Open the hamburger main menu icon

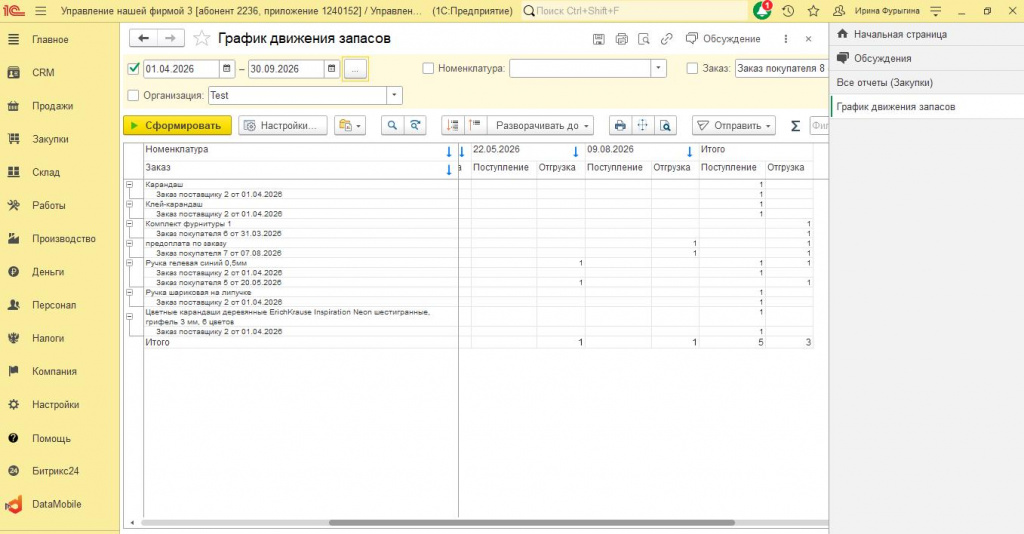click(x=40, y=11)
